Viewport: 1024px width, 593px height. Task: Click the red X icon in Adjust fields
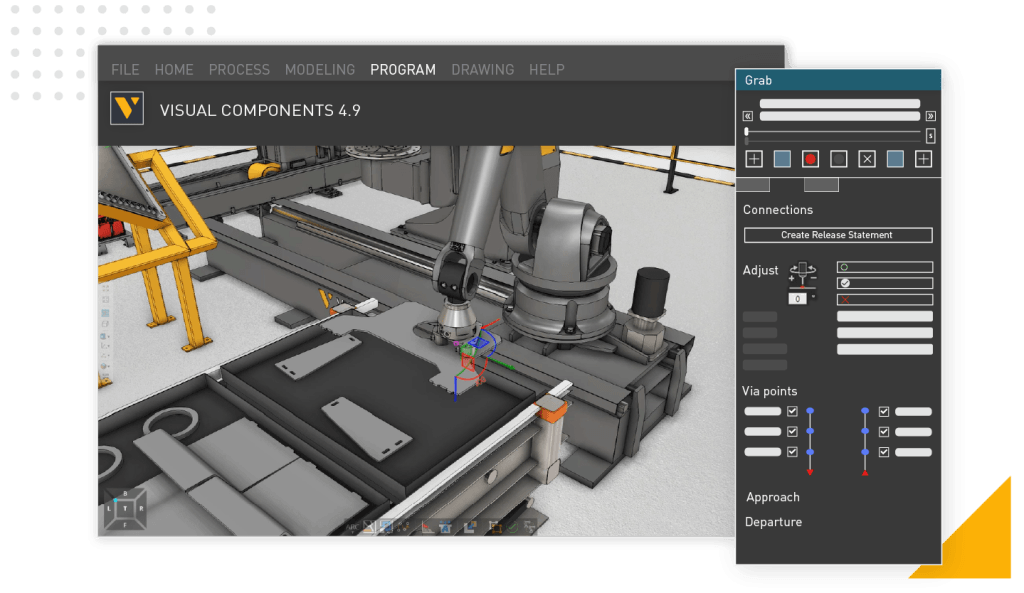point(845,300)
